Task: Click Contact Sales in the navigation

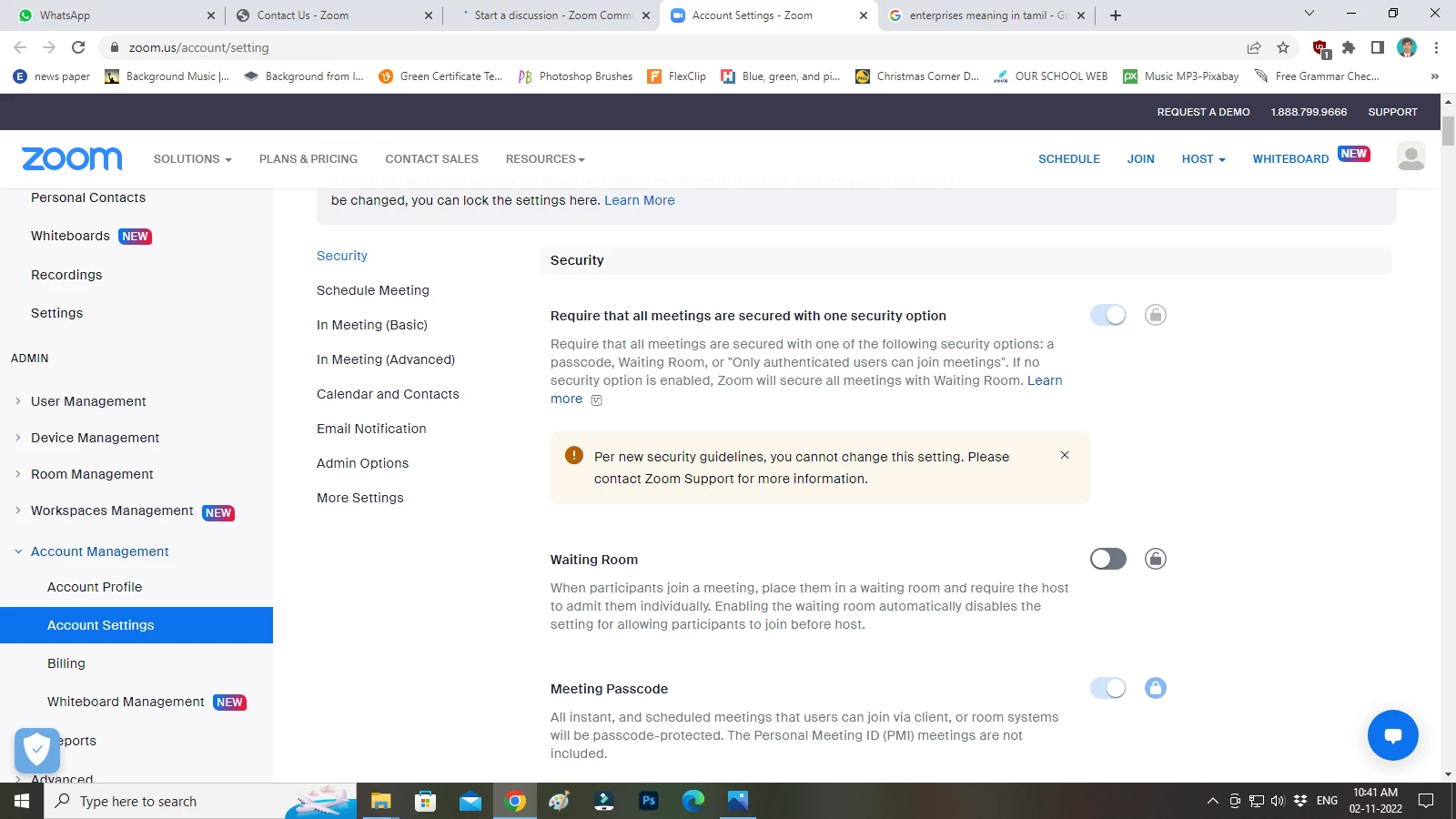Action: (x=431, y=158)
